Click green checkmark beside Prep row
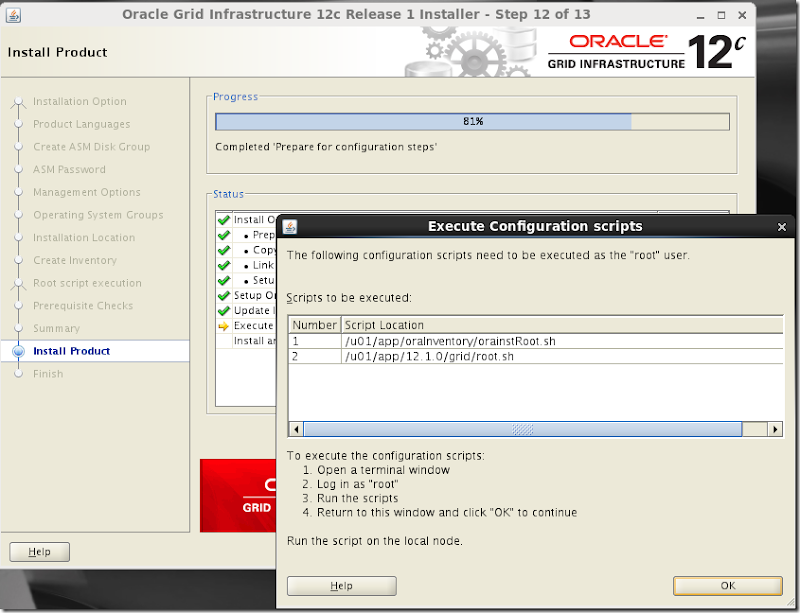Viewport: 800px width, 613px height. tap(223, 235)
